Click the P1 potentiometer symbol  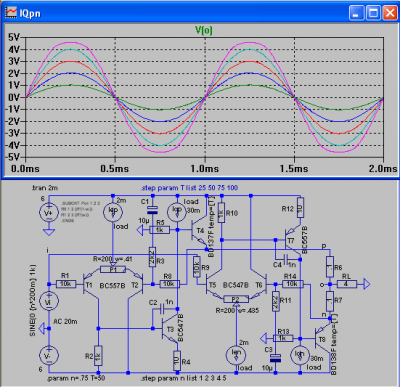[113, 270]
